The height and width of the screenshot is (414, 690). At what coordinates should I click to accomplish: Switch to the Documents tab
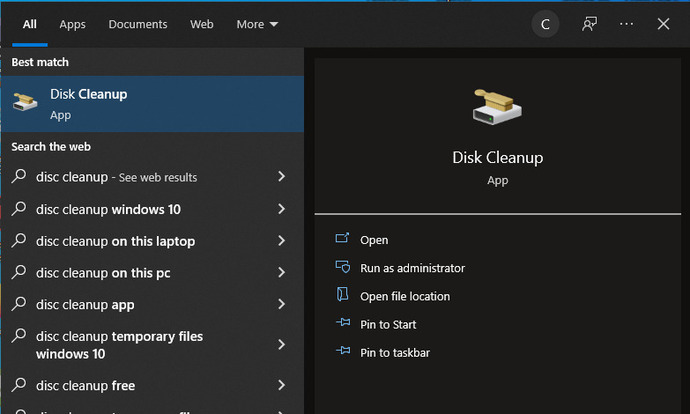pyautogui.click(x=138, y=24)
